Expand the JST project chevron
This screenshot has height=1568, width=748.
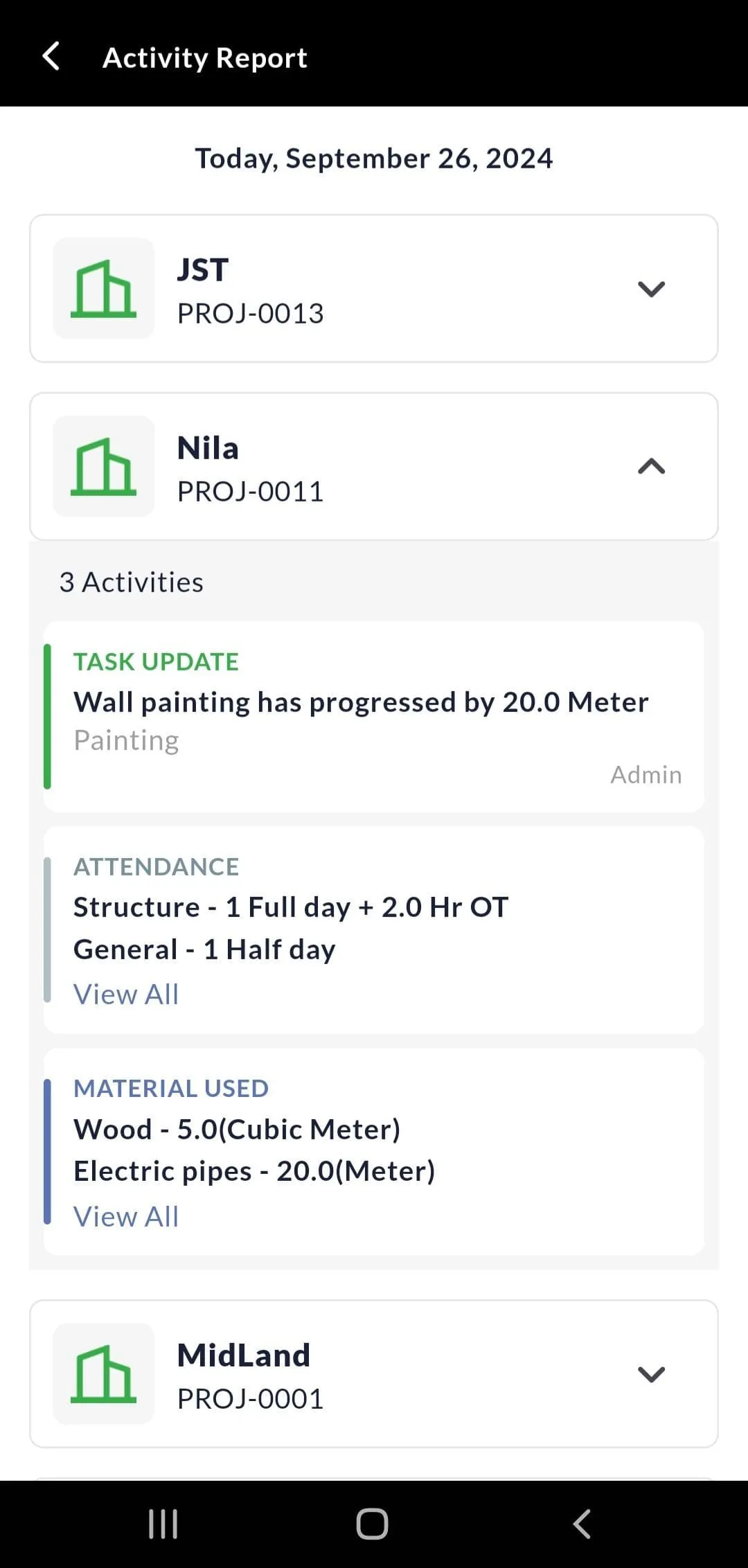(x=651, y=289)
